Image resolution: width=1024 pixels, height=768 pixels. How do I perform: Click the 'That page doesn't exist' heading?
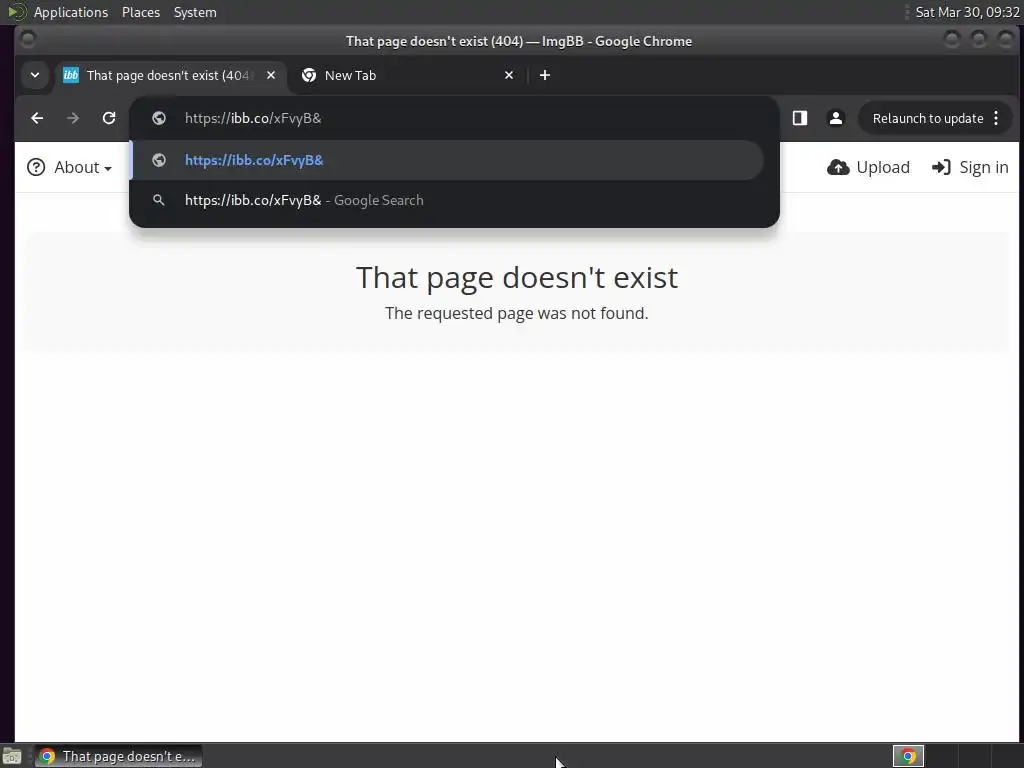(517, 278)
